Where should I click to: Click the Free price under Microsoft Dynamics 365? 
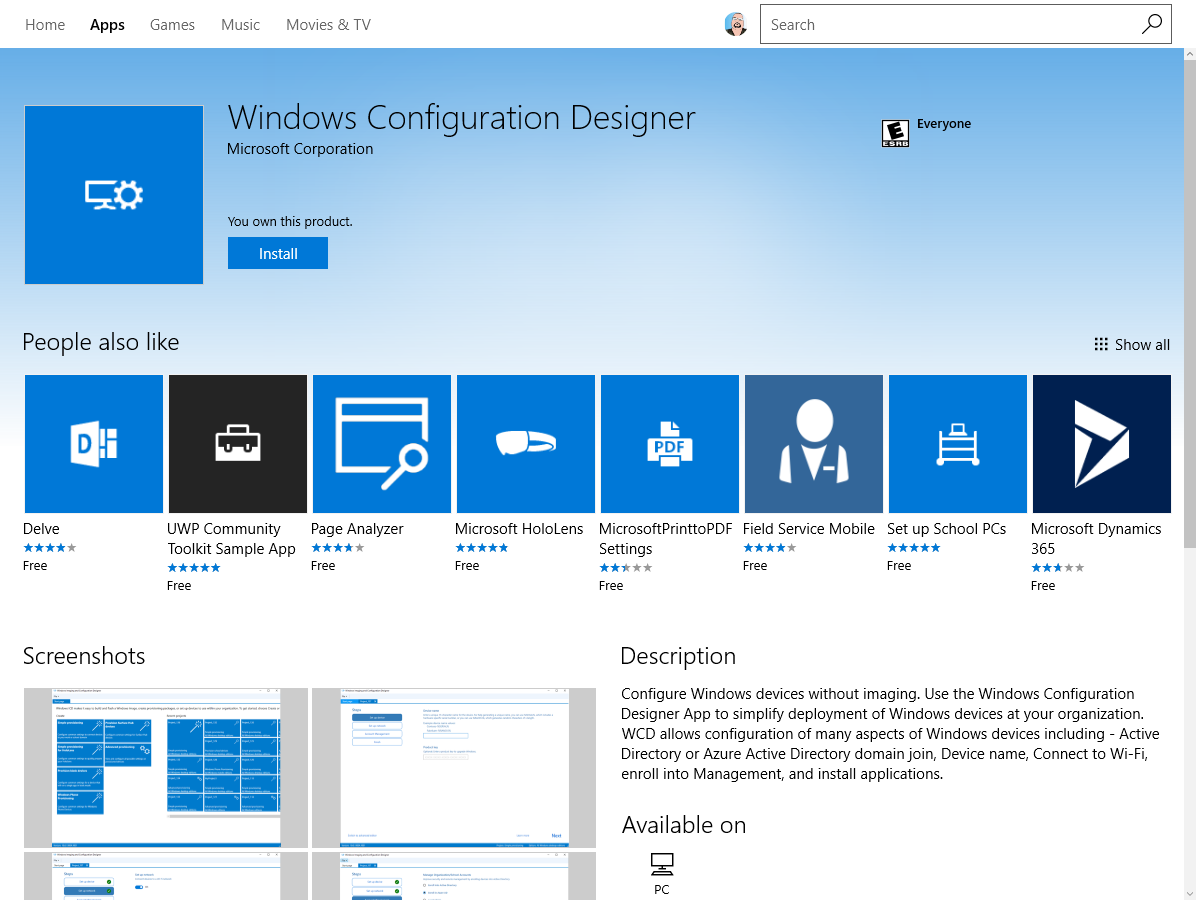tap(1043, 585)
